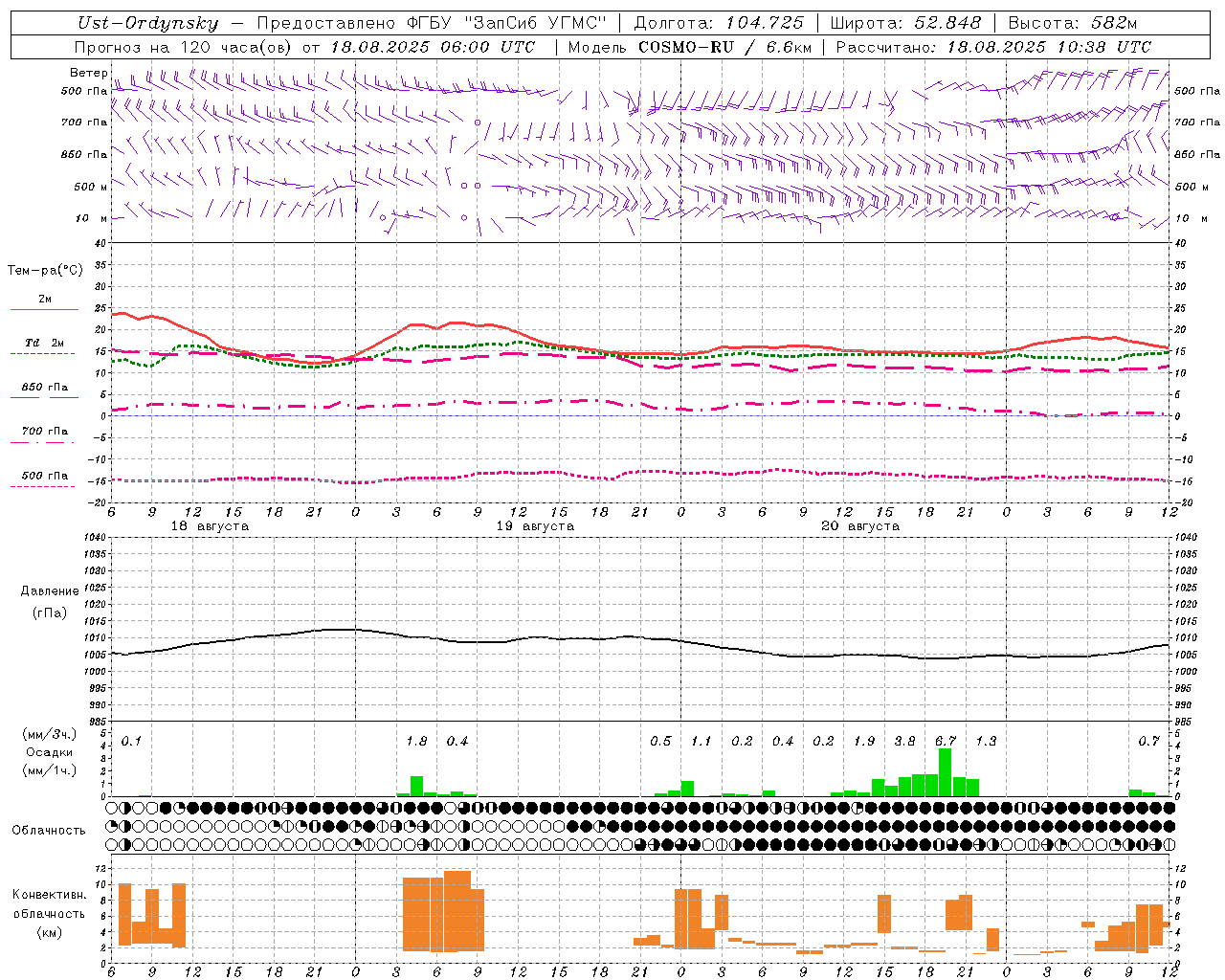Viewport: 1225px width, 980px height.
Task: Click the '500 м' wind level label on left
Action: point(91,187)
